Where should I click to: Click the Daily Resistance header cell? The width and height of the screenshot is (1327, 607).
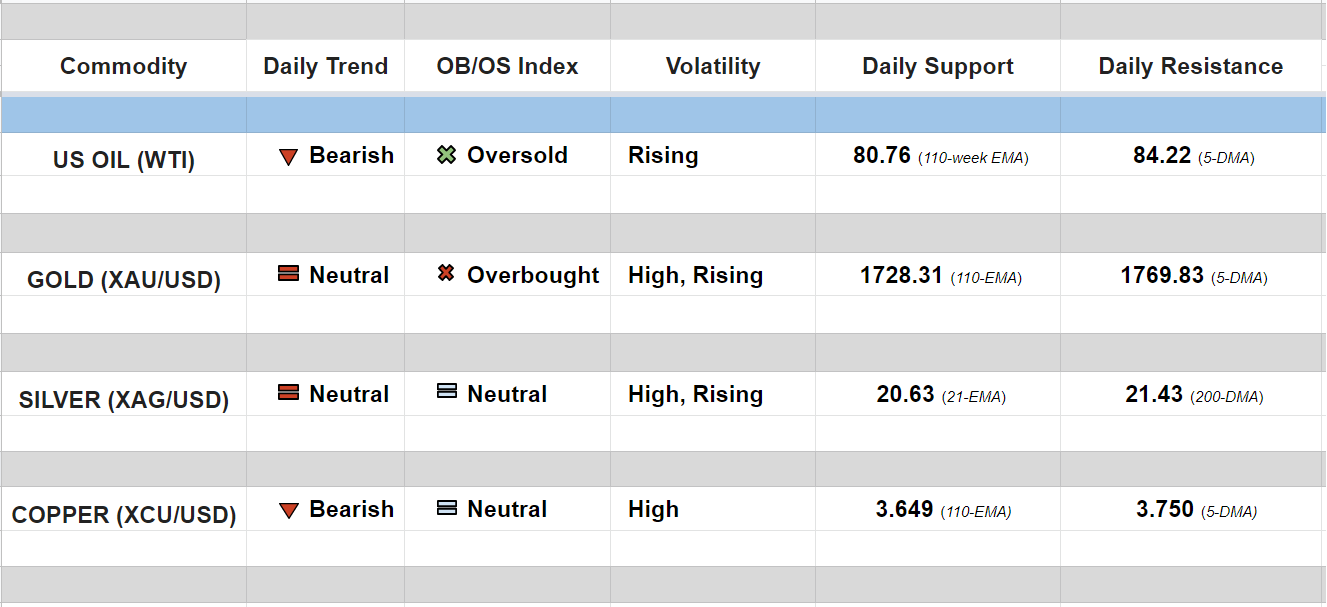click(x=1190, y=66)
